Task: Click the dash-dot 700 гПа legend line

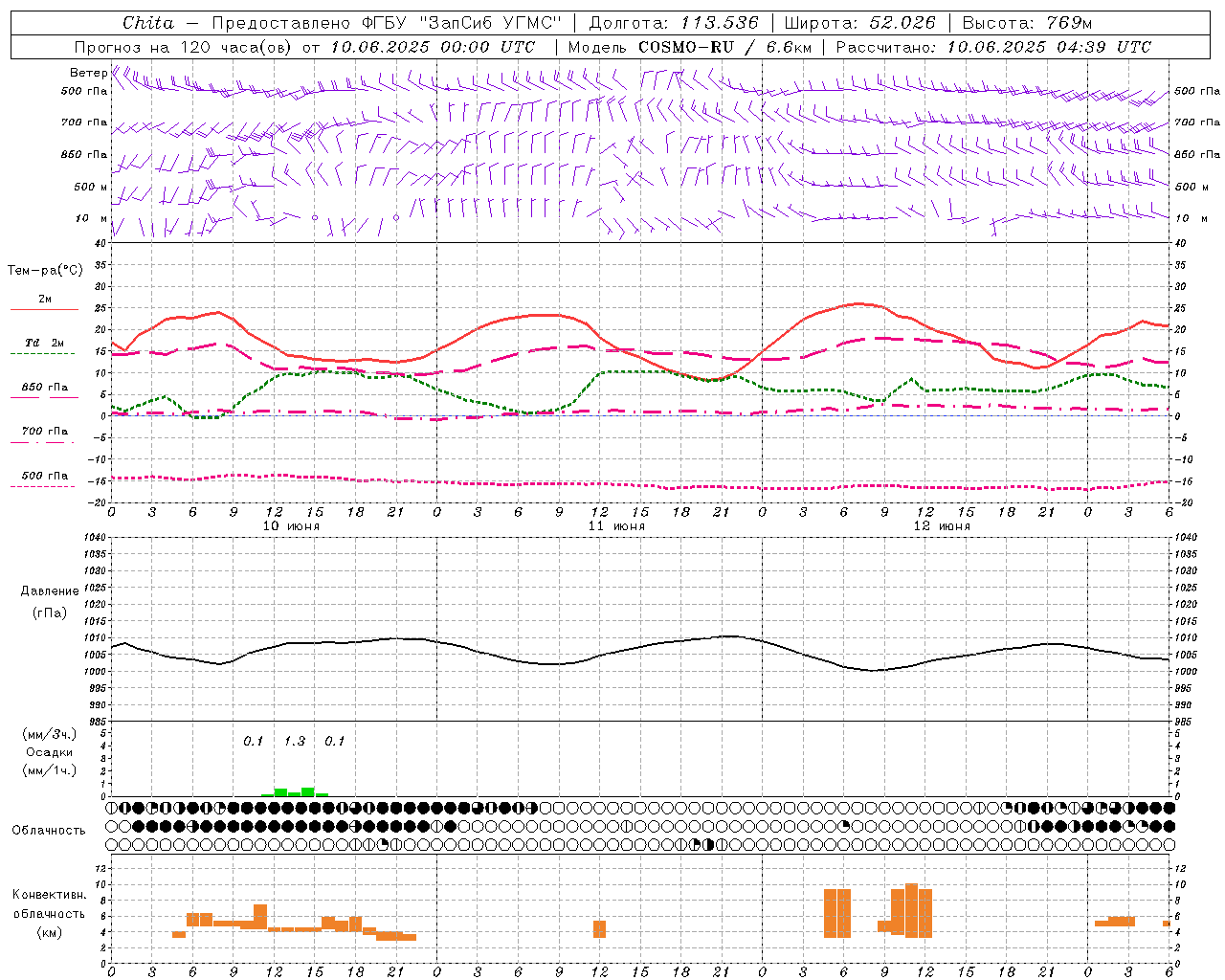Action: click(x=44, y=442)
